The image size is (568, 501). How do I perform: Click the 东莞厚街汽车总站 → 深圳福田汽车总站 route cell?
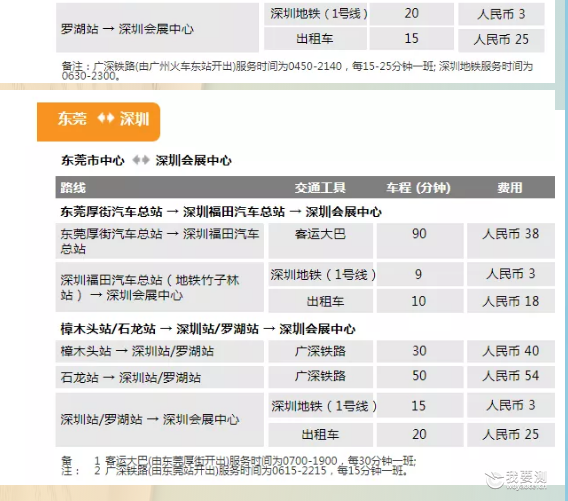160,241
